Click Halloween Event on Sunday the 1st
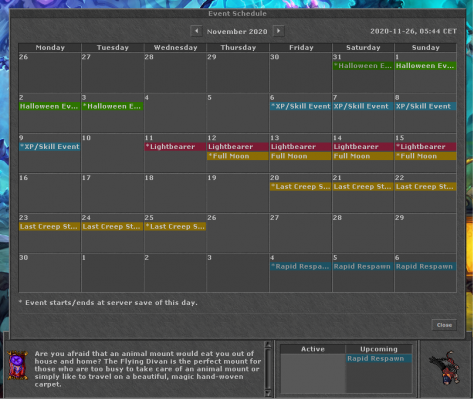The image size is (474, 400). [x=425, y=66]
